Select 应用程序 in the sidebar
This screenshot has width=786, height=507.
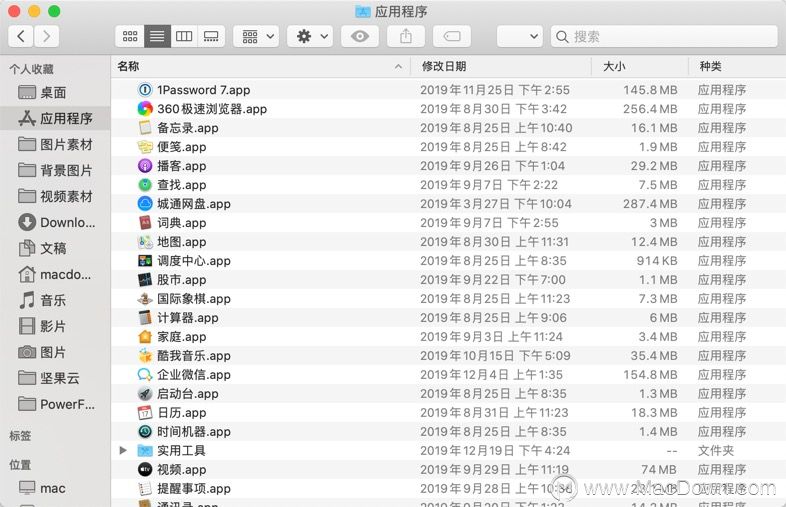pos(55,118)
